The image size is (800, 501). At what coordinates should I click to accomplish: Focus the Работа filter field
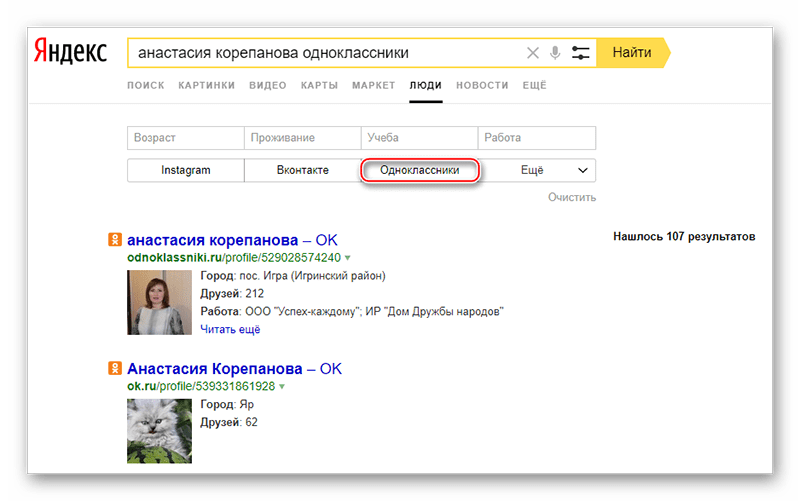pos(537,138)
